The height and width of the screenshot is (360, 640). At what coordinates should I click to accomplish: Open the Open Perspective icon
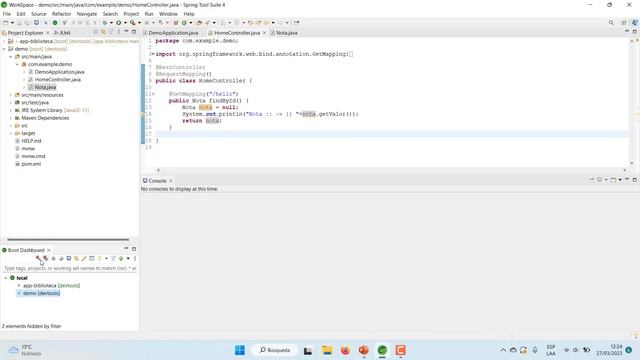click(624, 23)
